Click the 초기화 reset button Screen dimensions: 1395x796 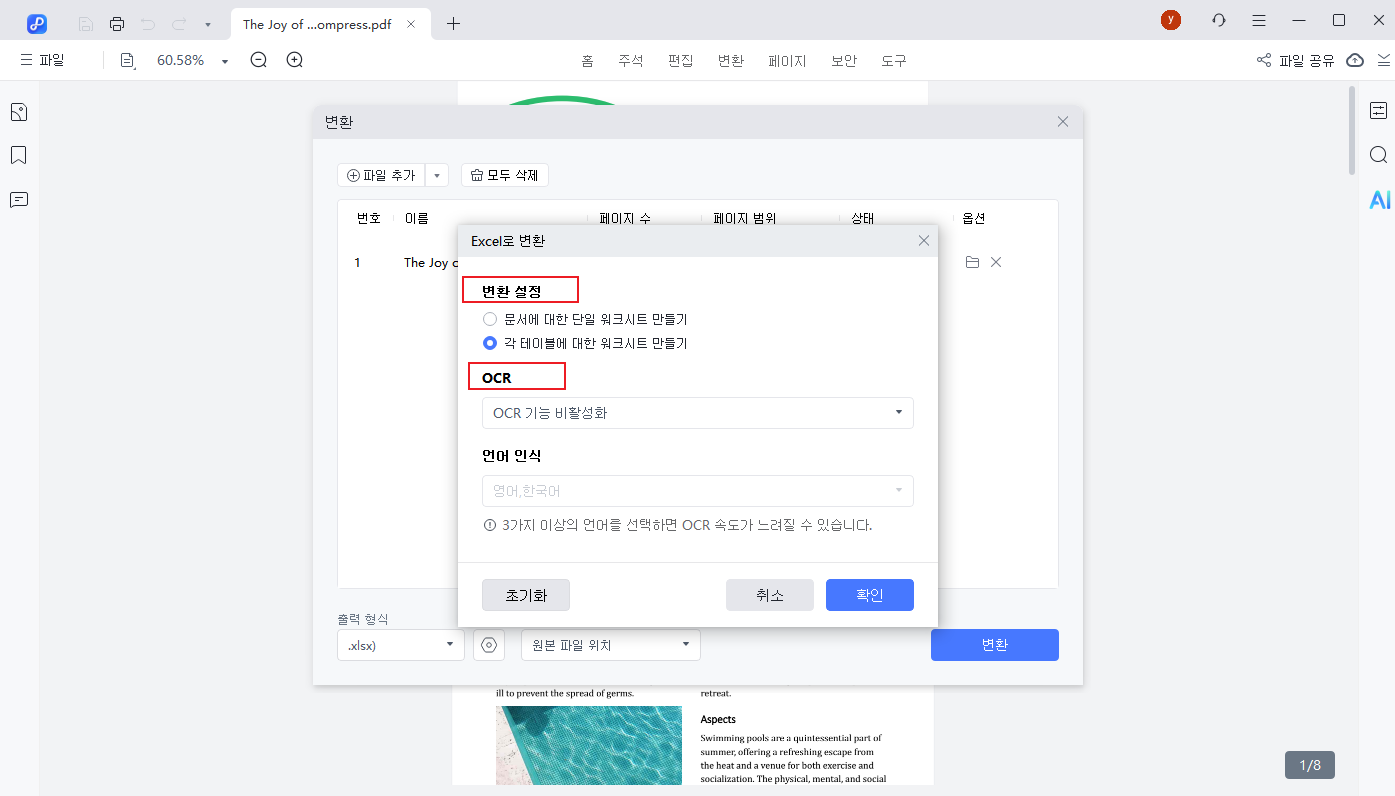coord(525,595)
